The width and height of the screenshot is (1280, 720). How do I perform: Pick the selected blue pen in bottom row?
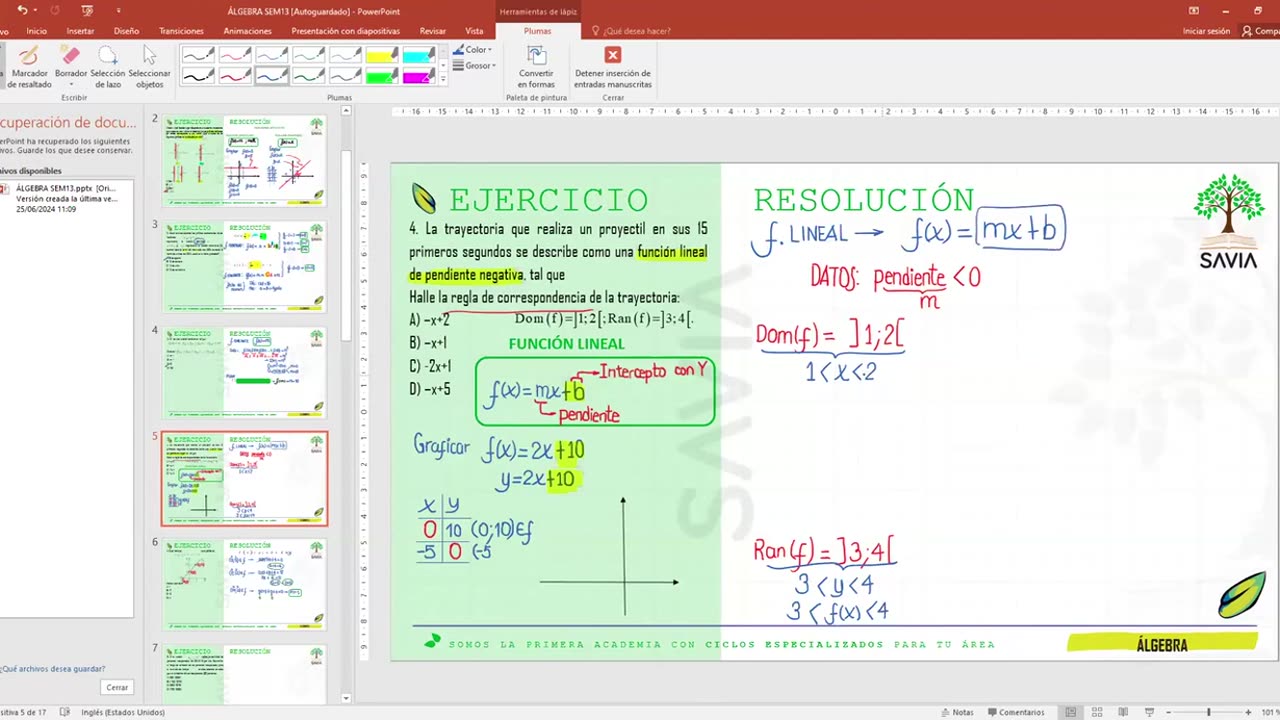[x=272, y=75]
